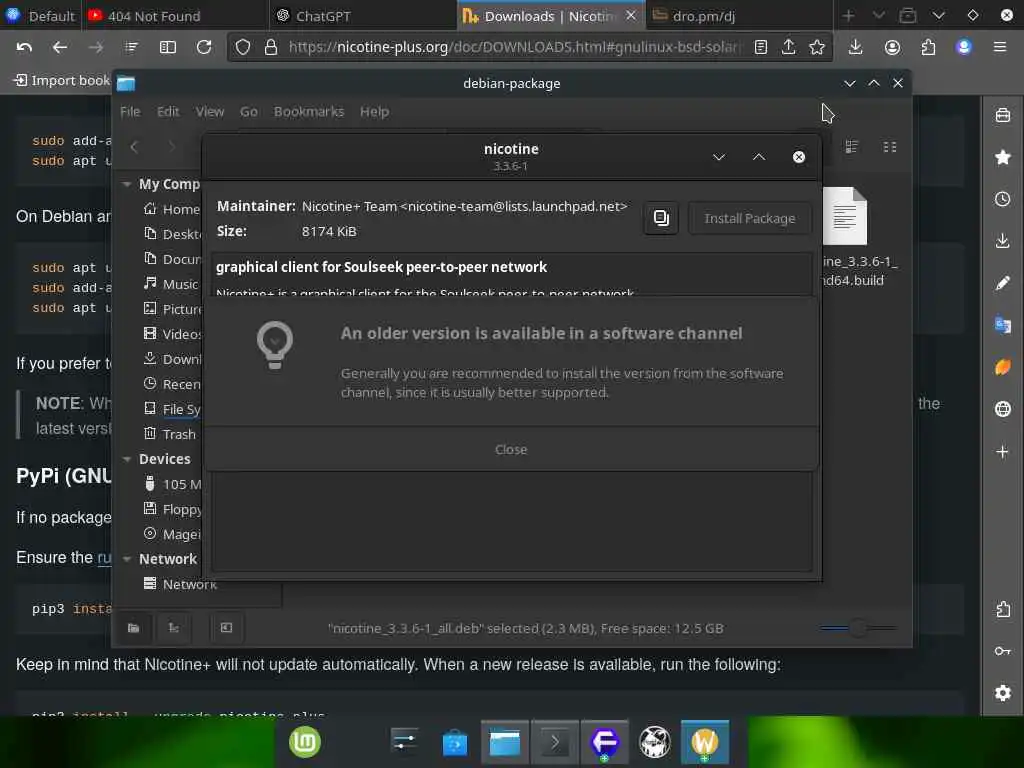Hide the sidebar in file manager status bar
Screen dimensions: 1024x768
226,628
